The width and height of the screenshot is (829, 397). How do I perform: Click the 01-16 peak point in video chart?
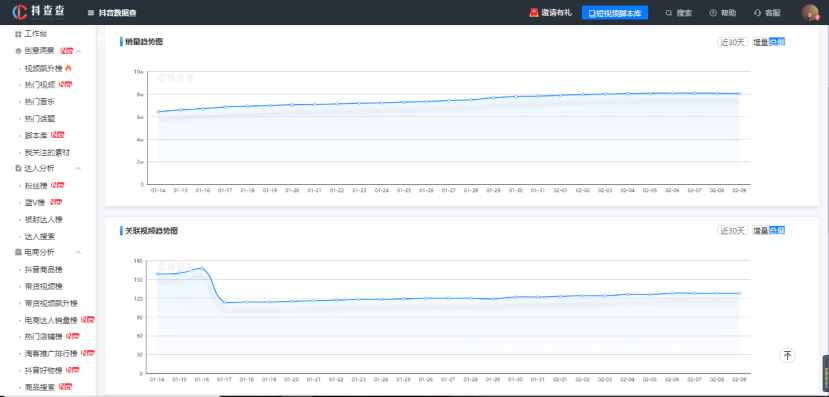point(202,268)
